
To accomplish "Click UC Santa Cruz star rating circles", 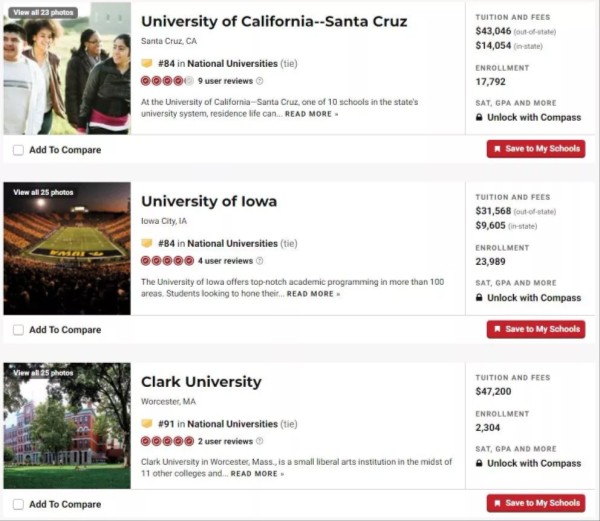I will (x=168, y=81).
